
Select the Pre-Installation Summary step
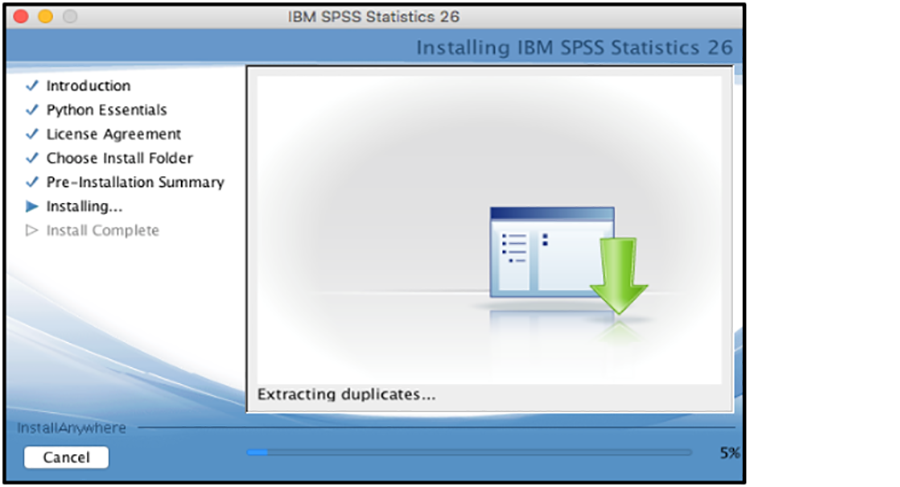(x=135, y=182)
